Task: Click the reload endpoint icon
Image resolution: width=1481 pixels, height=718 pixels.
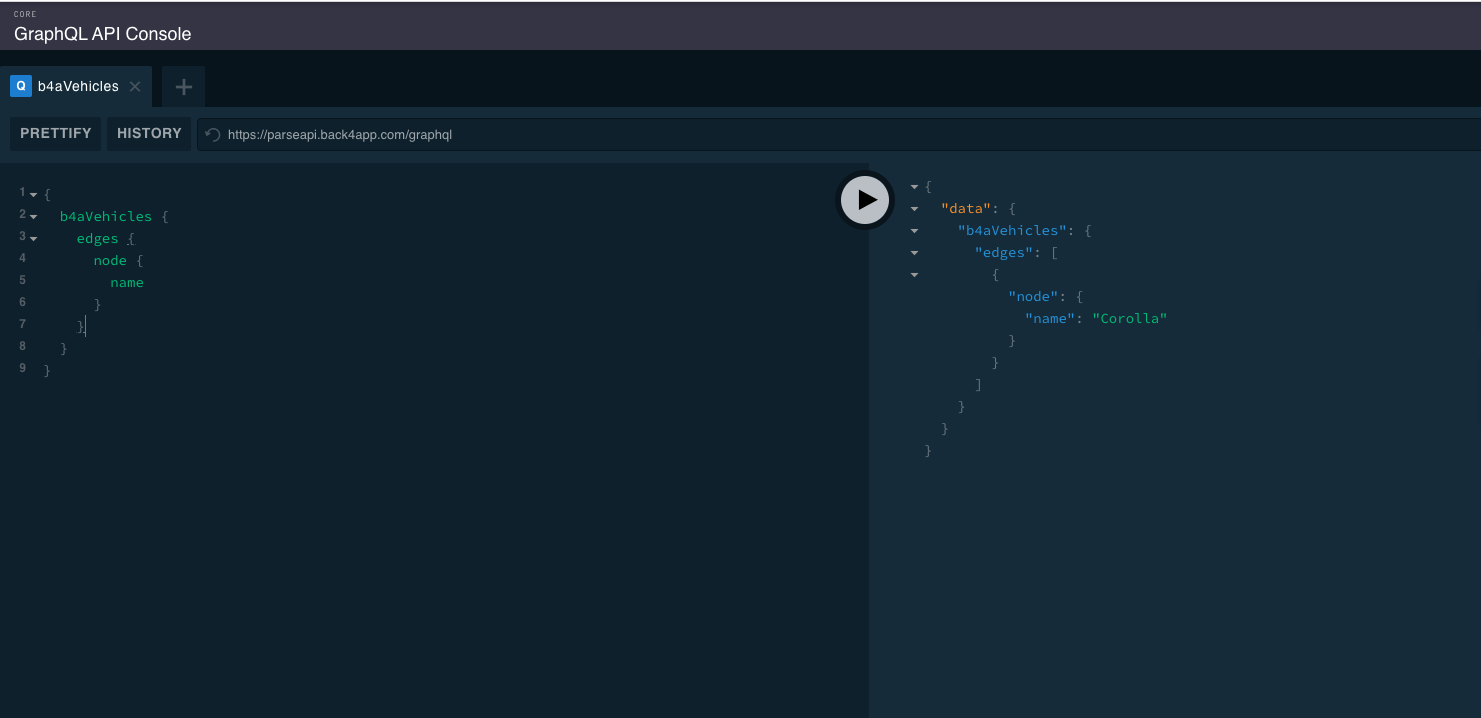Action: (212, 134)
